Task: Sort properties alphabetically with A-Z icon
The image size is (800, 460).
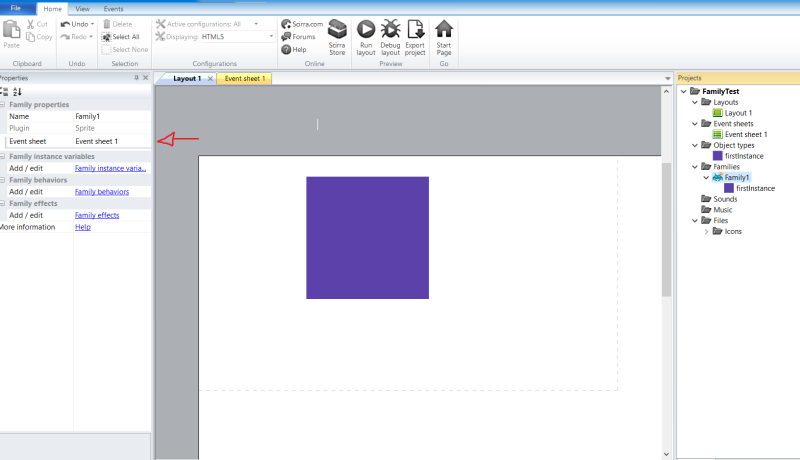Action: (17, 92)
